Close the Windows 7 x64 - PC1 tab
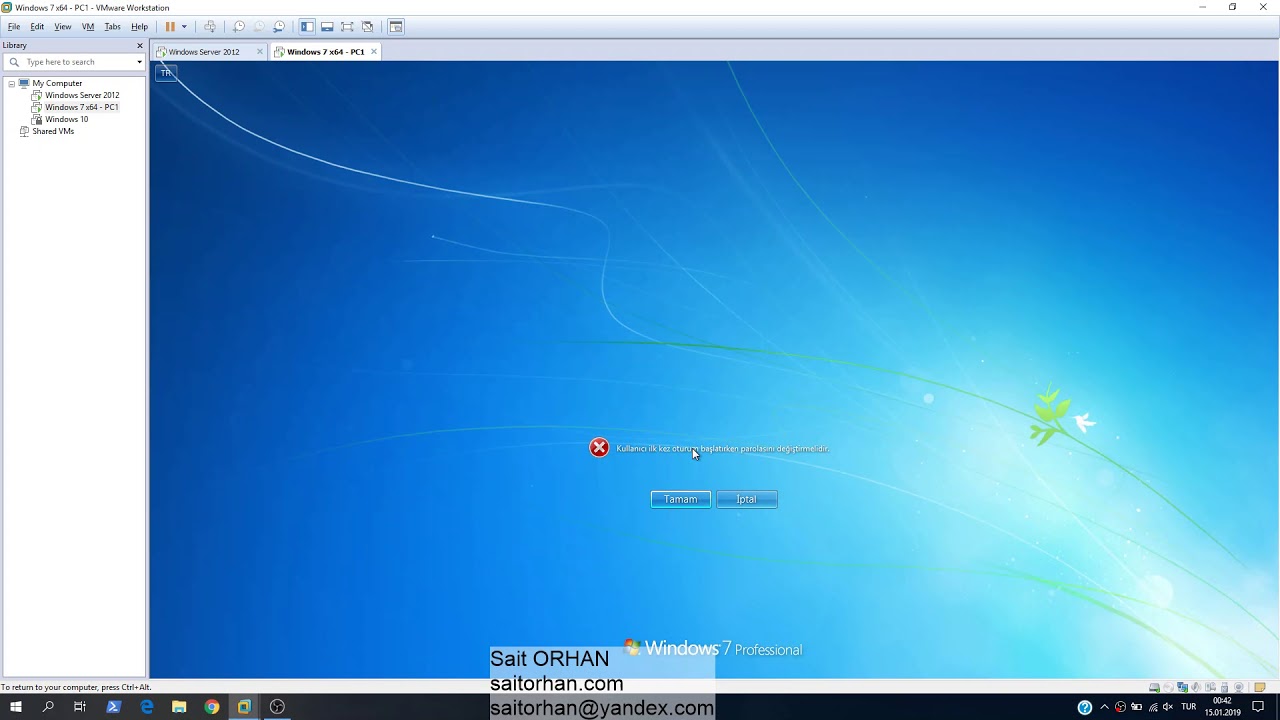 click(x=374, y=52)
